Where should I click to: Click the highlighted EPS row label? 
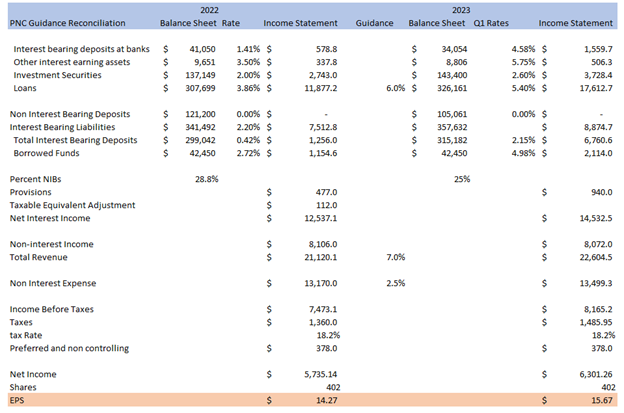[x=16, y=400]
